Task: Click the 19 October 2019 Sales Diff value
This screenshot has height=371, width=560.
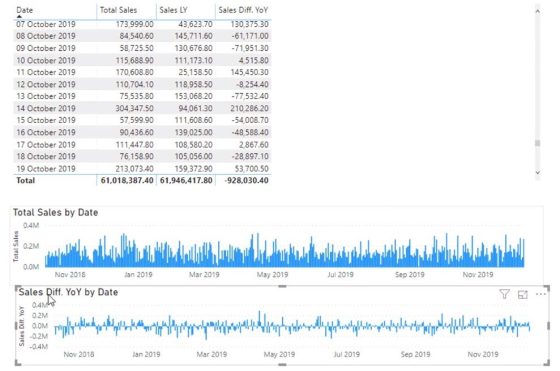Action: pyautogui.click(x=251, y=169)
